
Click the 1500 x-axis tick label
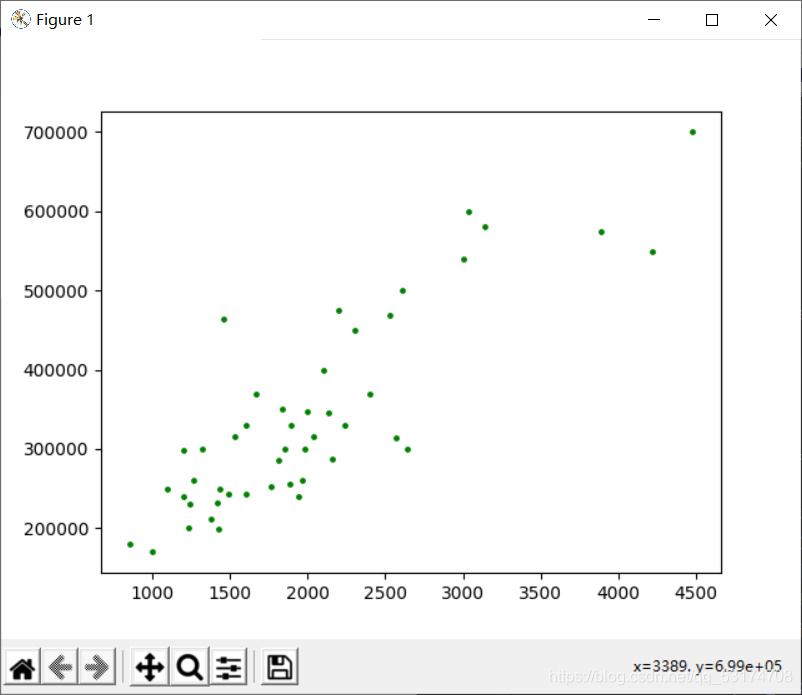(230, 593)
